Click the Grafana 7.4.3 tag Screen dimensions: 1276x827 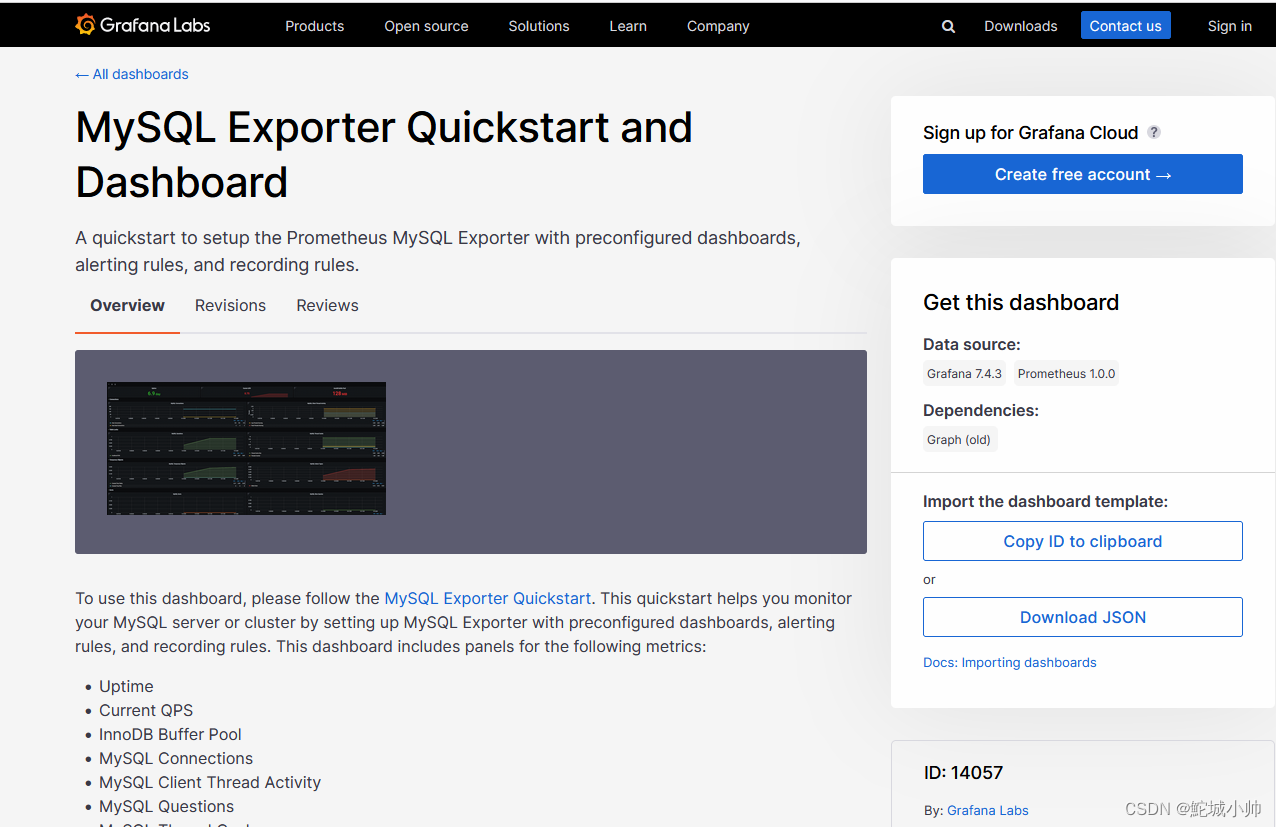pos(964,374)
